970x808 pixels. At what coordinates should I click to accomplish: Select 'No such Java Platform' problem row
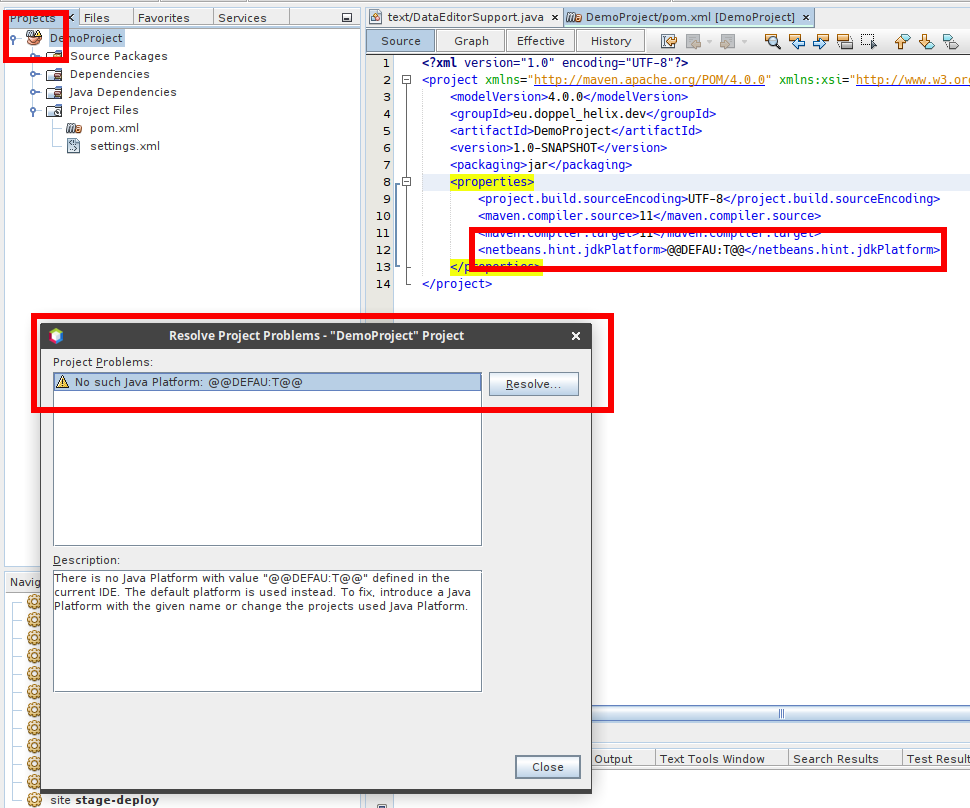click(x=267, y=382)
